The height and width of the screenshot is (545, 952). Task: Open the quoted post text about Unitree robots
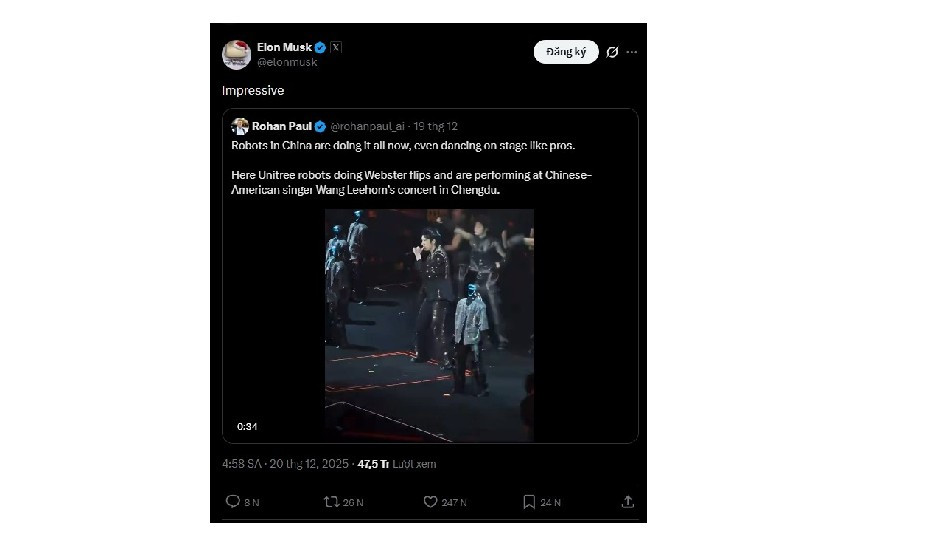click(412, 183)
